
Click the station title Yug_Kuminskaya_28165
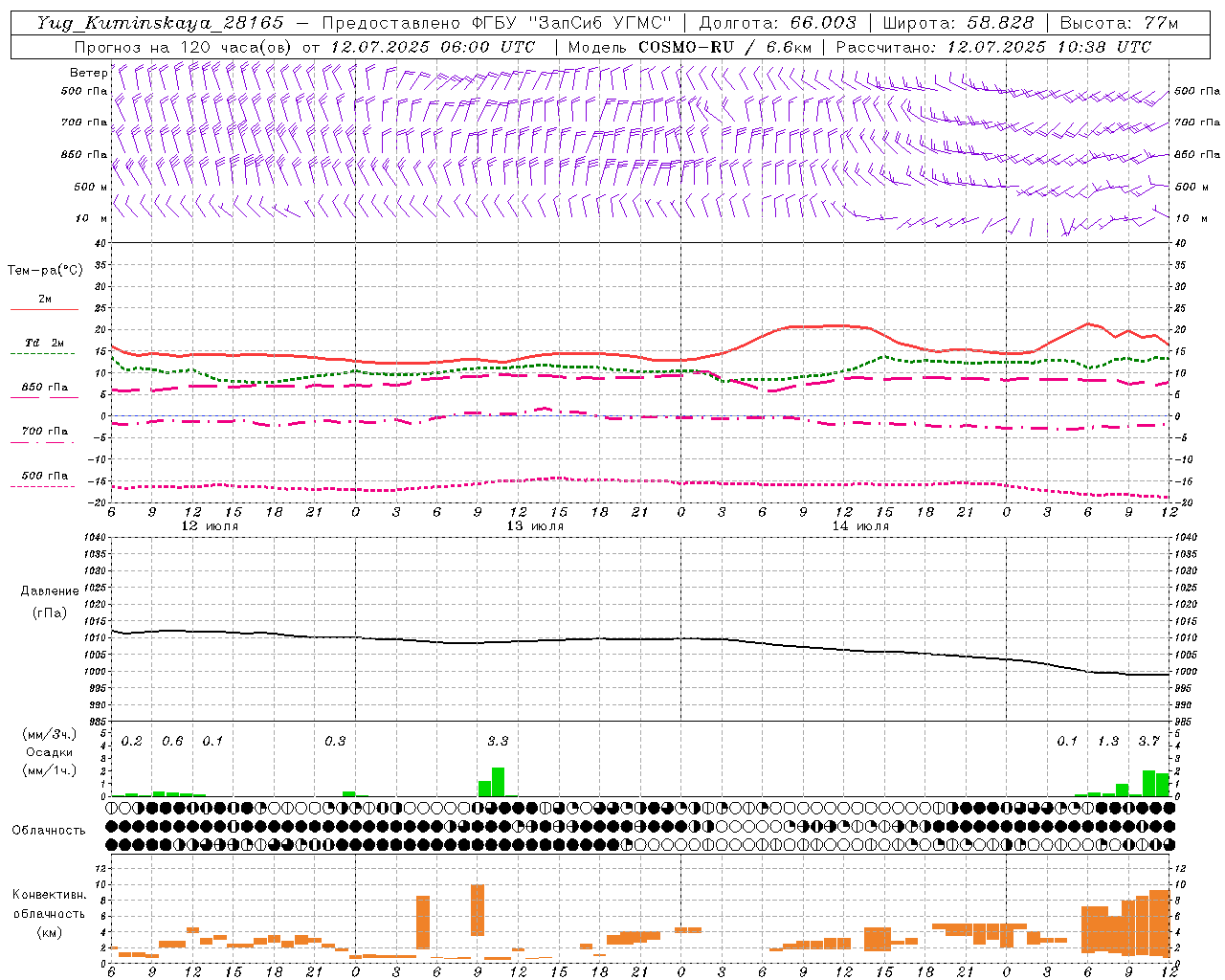pyautogui.click(x=160, y=23)
